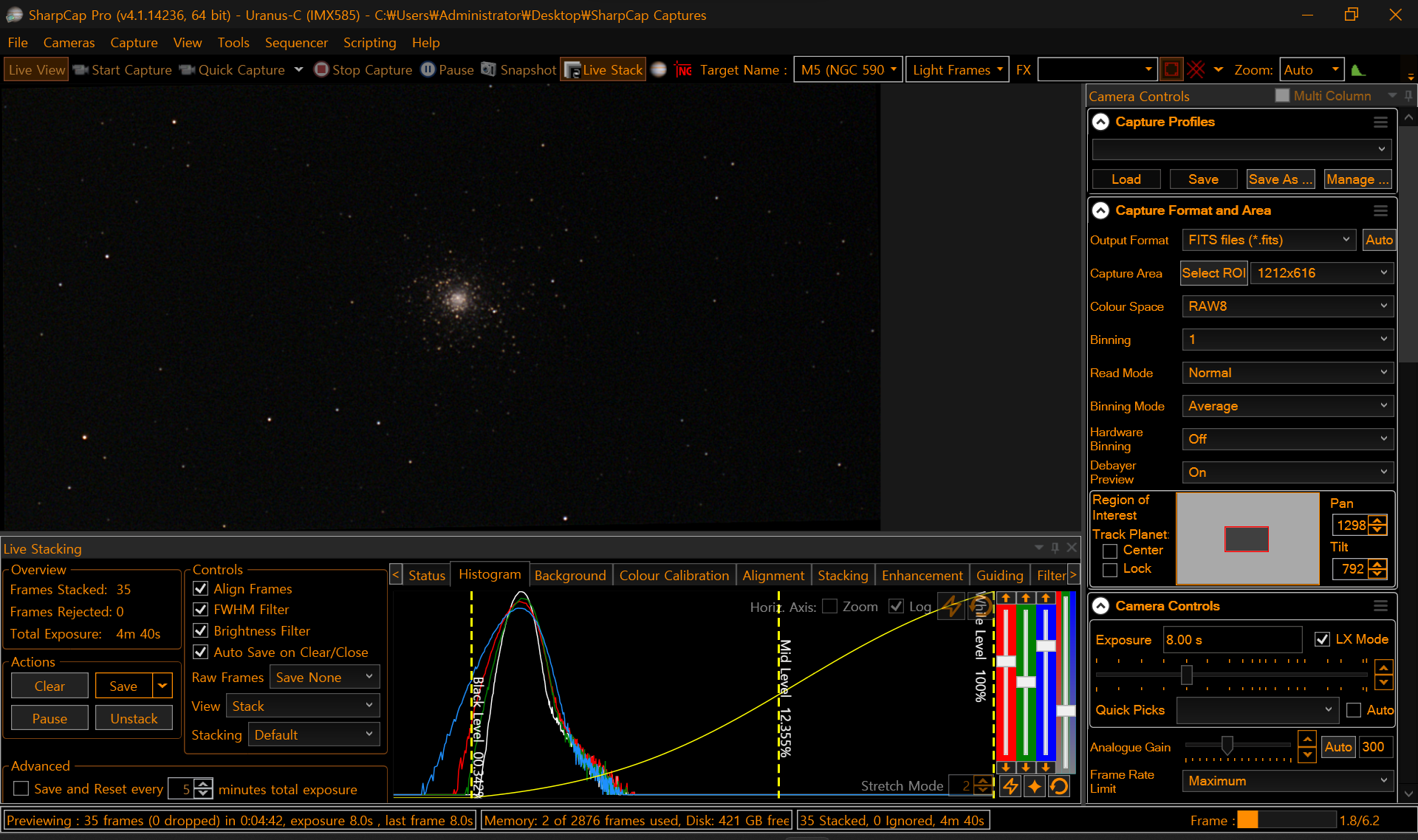Click the Select ROI button

(x=1213, y=273)
